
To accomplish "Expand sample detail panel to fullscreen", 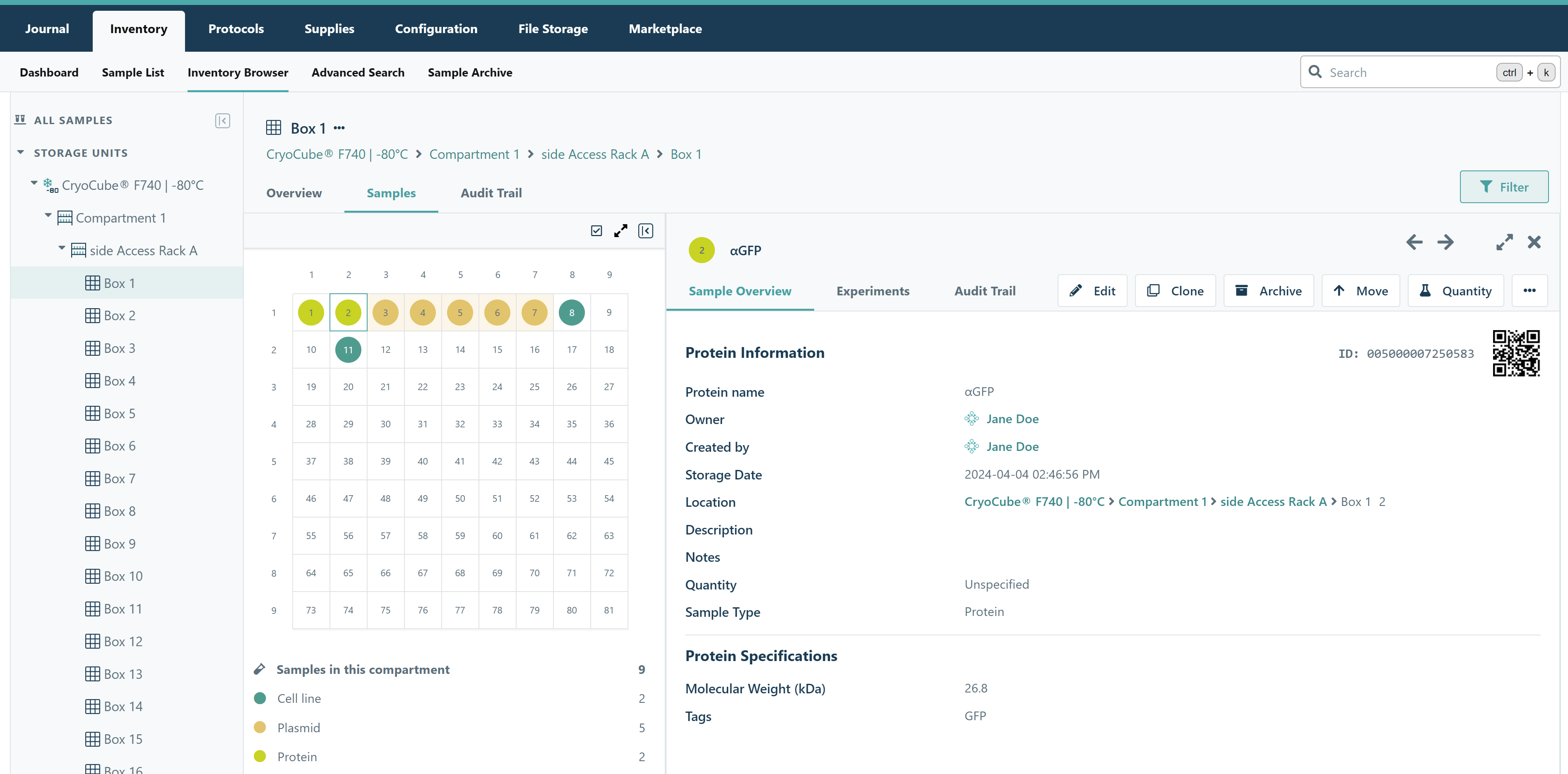I will coord(1504,242).
